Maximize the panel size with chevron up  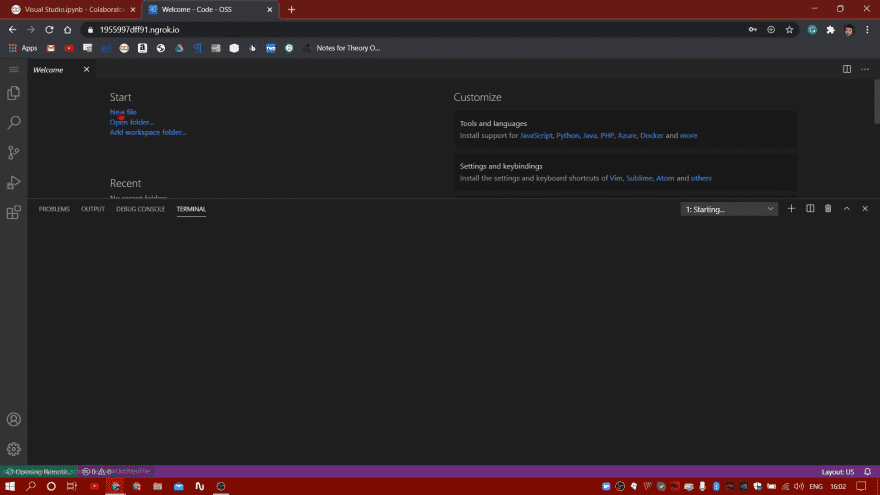[x=846, y=209]
